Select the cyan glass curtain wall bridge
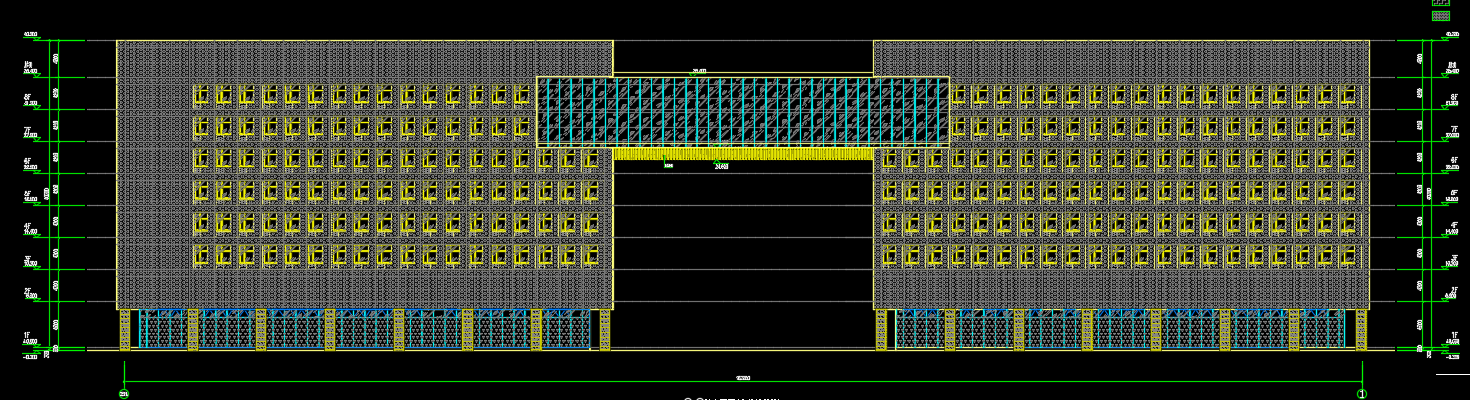Screen dimensions: 1470x400 click(x=743, y=111)
